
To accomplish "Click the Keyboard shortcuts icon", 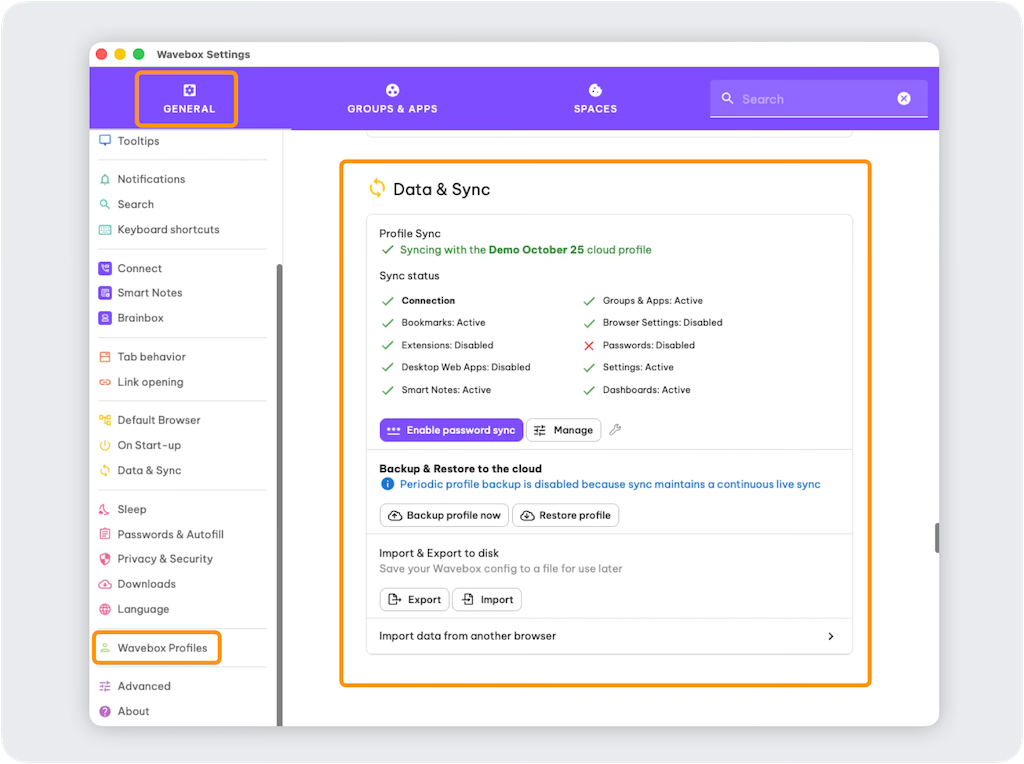I will tap(105, 229).
